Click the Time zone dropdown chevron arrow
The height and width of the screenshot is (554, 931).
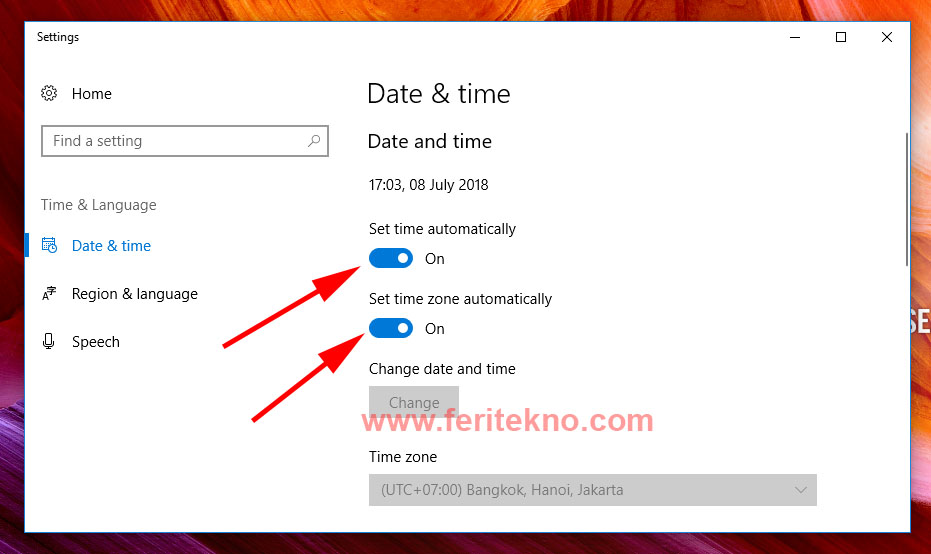pyautogui.click(x=800, y=490)
